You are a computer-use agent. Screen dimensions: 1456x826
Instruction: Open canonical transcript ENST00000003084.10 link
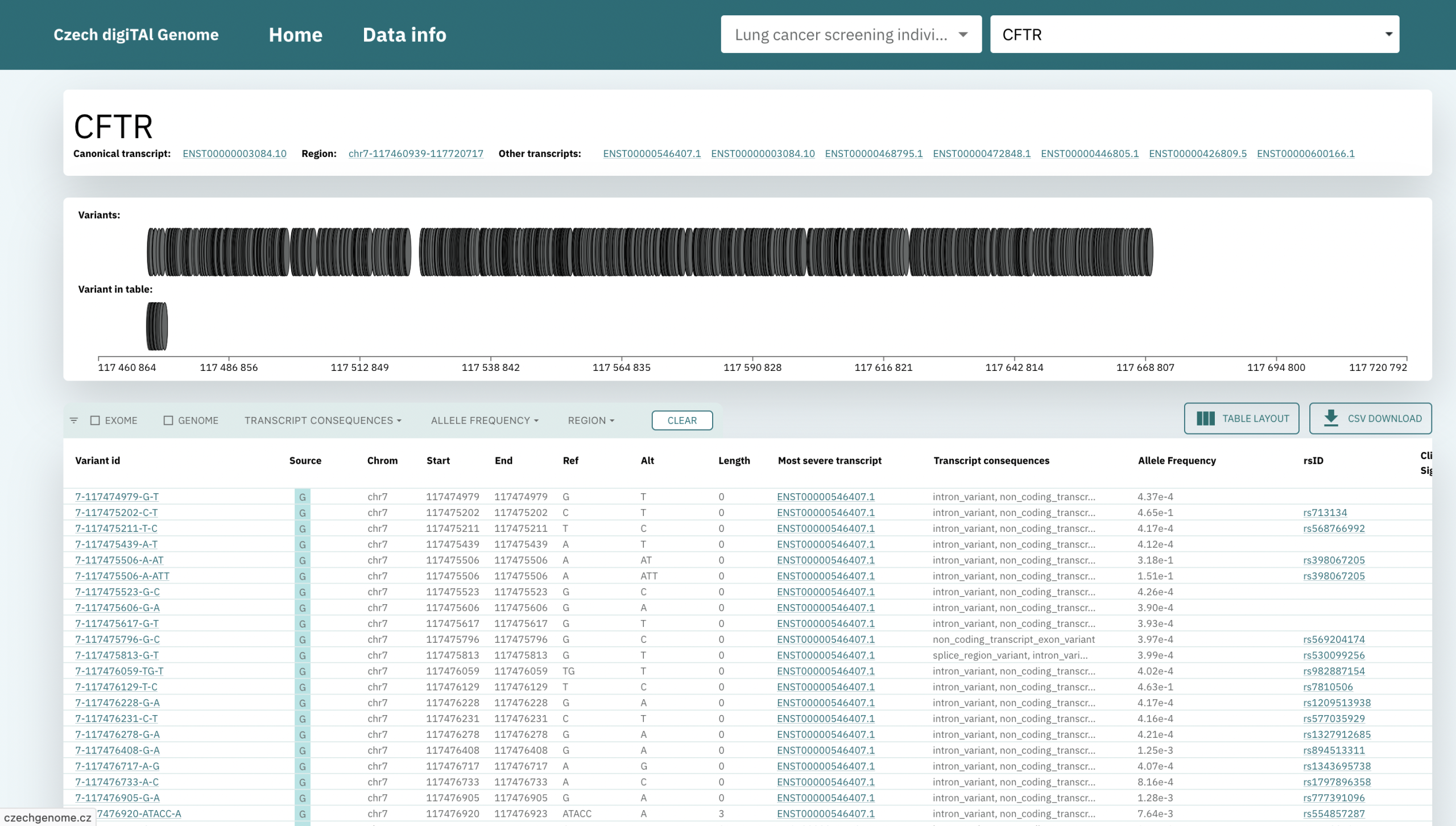tap(234, 154)
